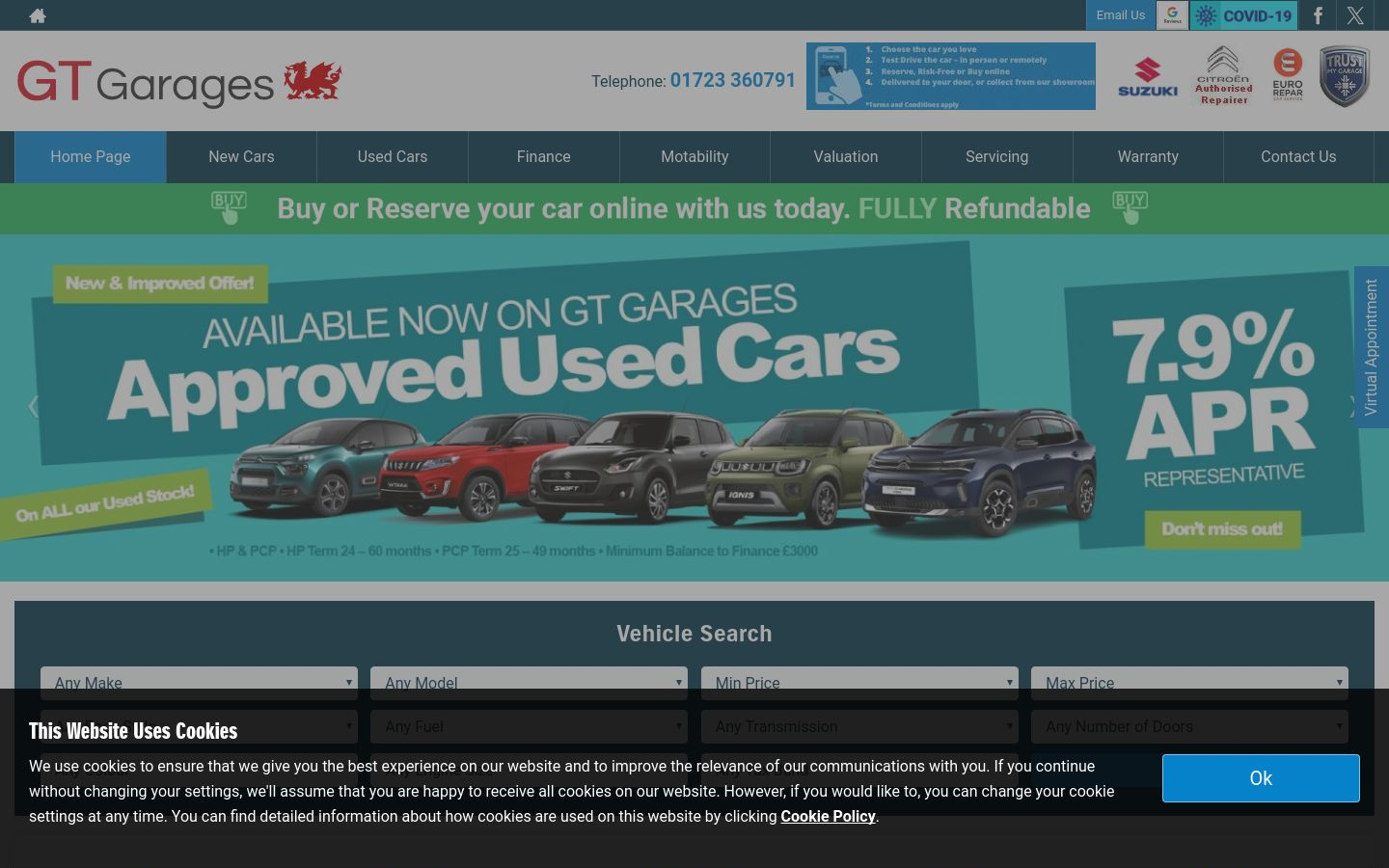Open the Contact Us menu item
The image size is (1389, 868).
pyautogui.click(x=1298, y=157)
